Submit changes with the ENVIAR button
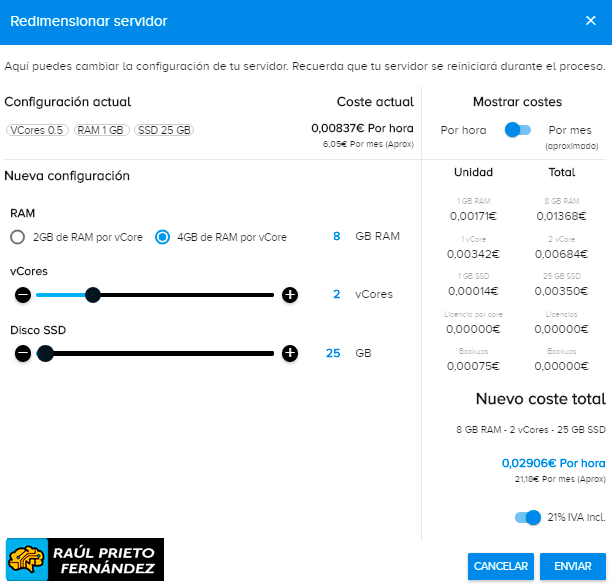 pyautogui.click(x=572, y=566)
